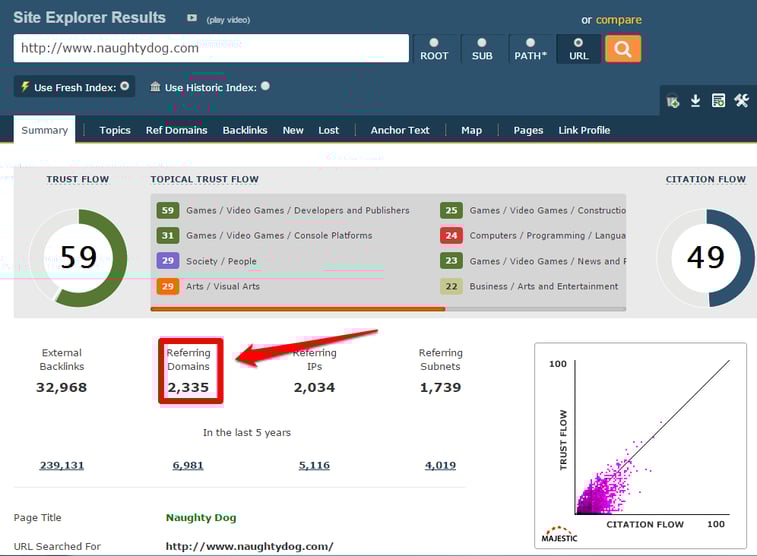Click the naughtydog.com URL searched link
The width and height of the screenshot is (757, 556).
click(249, 546)
